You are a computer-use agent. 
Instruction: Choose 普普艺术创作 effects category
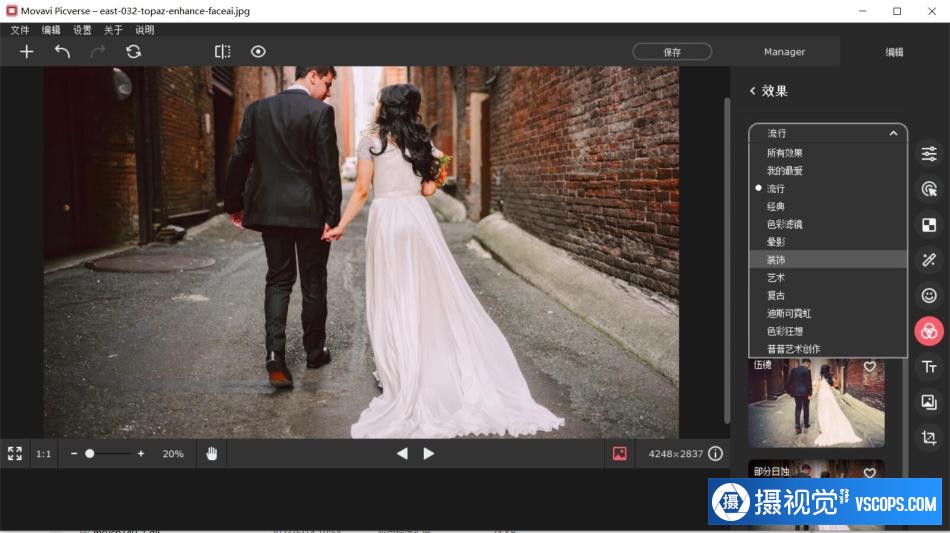coord(828,349)
